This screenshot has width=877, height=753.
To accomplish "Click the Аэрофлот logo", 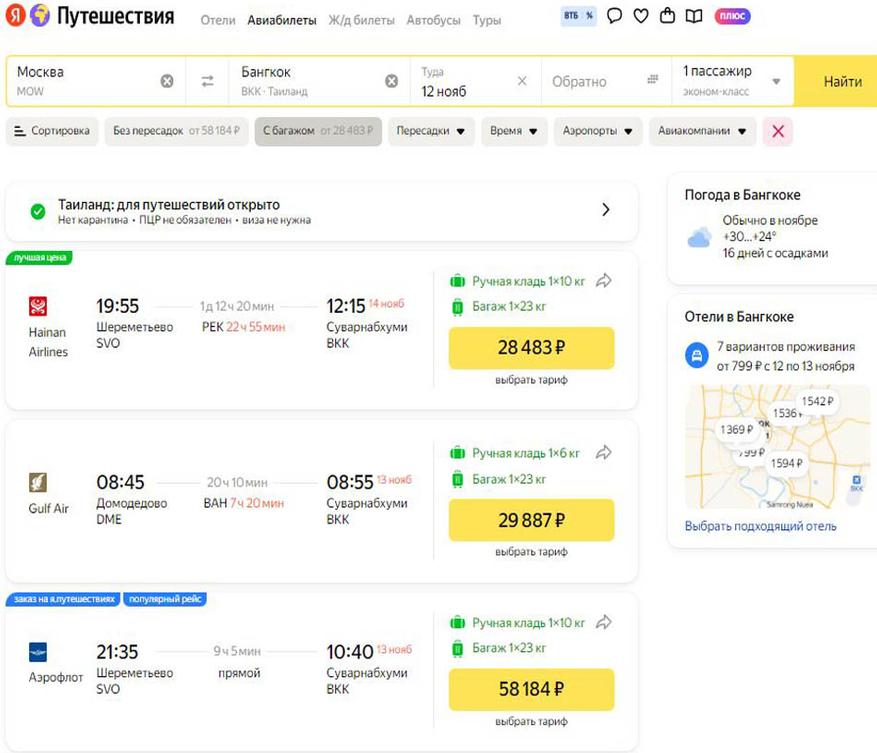I will pyautogui.click(x=38, y=652).
